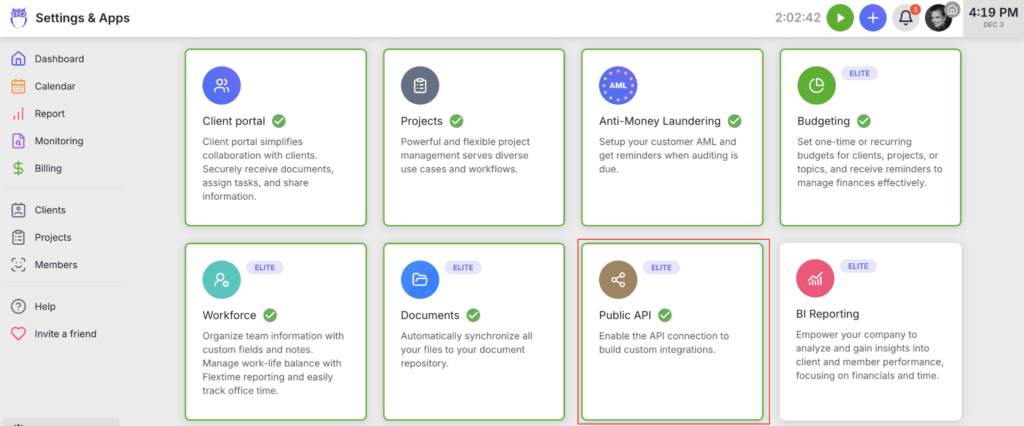Open the Dashboard sidebar item
Image resolution: width=1024 pixels, height=426 pixels.
point(59,59)
